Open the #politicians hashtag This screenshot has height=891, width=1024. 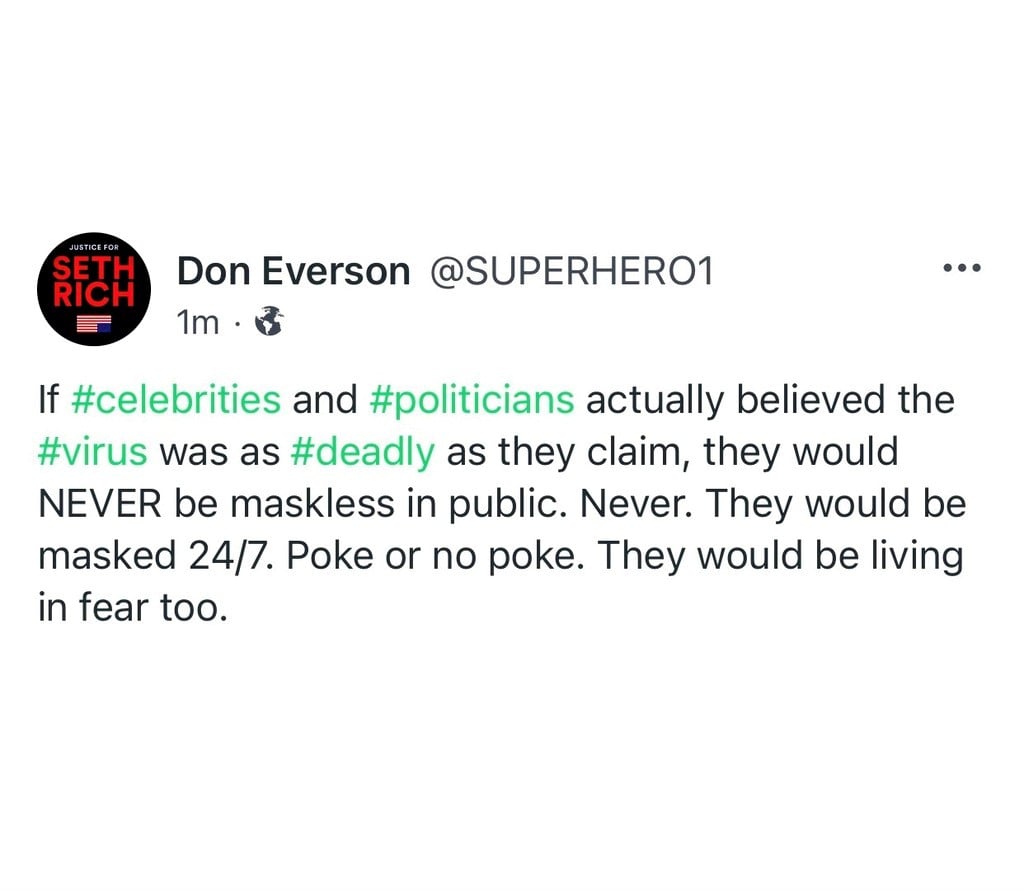[472, 400]
